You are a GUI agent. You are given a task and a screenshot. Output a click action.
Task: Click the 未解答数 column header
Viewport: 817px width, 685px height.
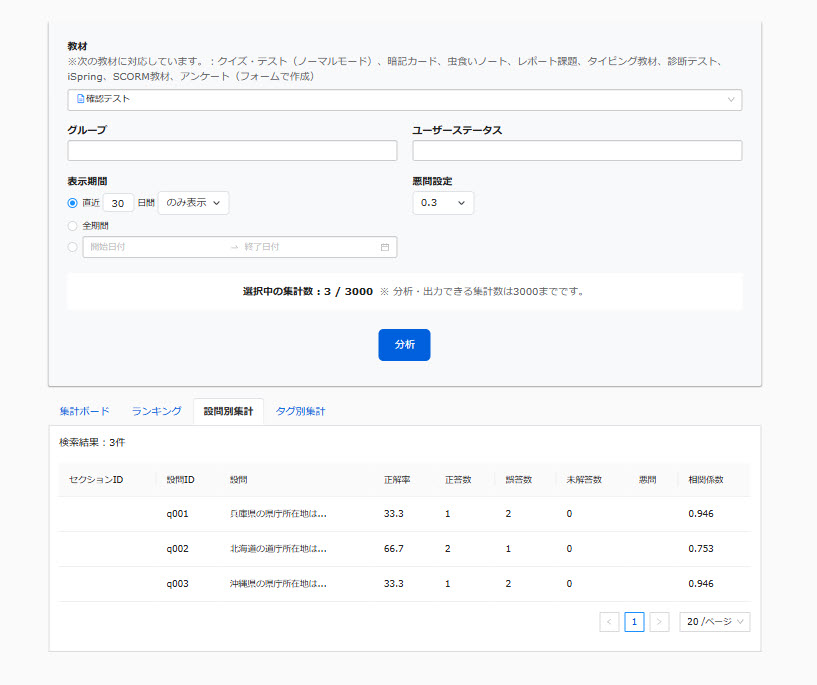584,480
